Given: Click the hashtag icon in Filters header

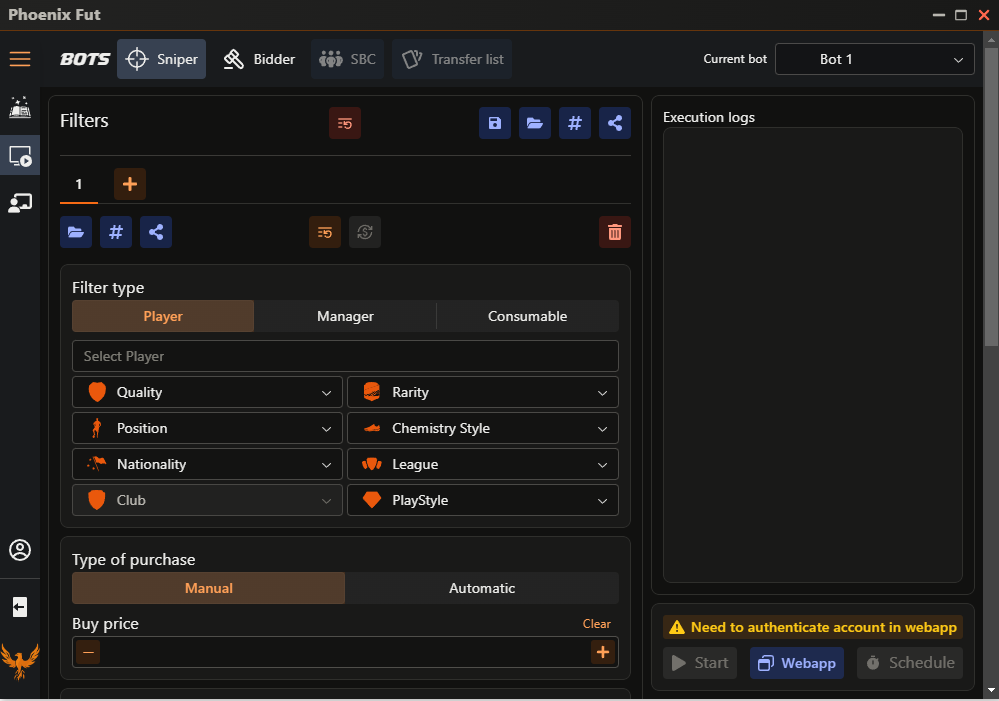Looking at the screenshot, I should coord(575,123).
